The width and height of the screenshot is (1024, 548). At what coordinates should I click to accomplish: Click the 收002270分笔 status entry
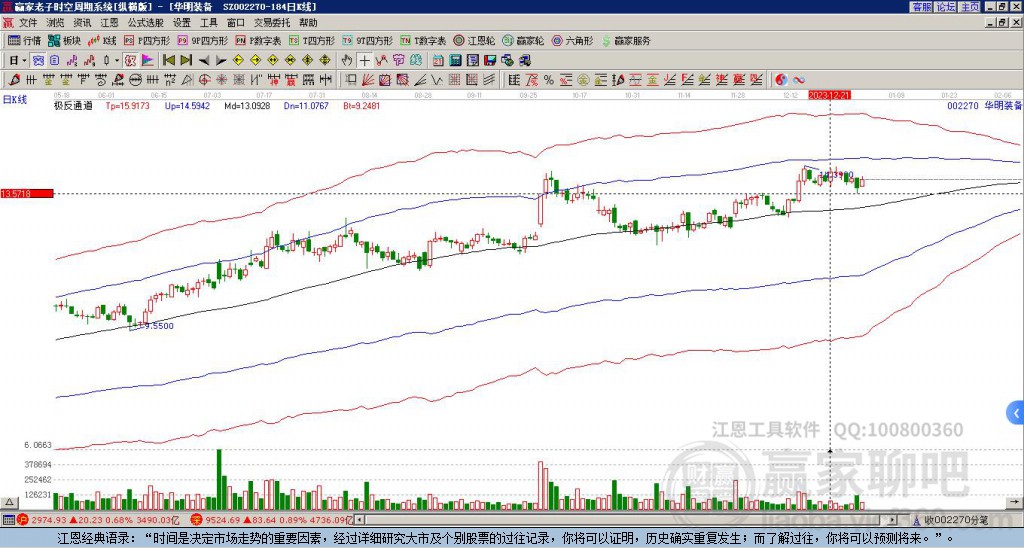coord(951,520)
